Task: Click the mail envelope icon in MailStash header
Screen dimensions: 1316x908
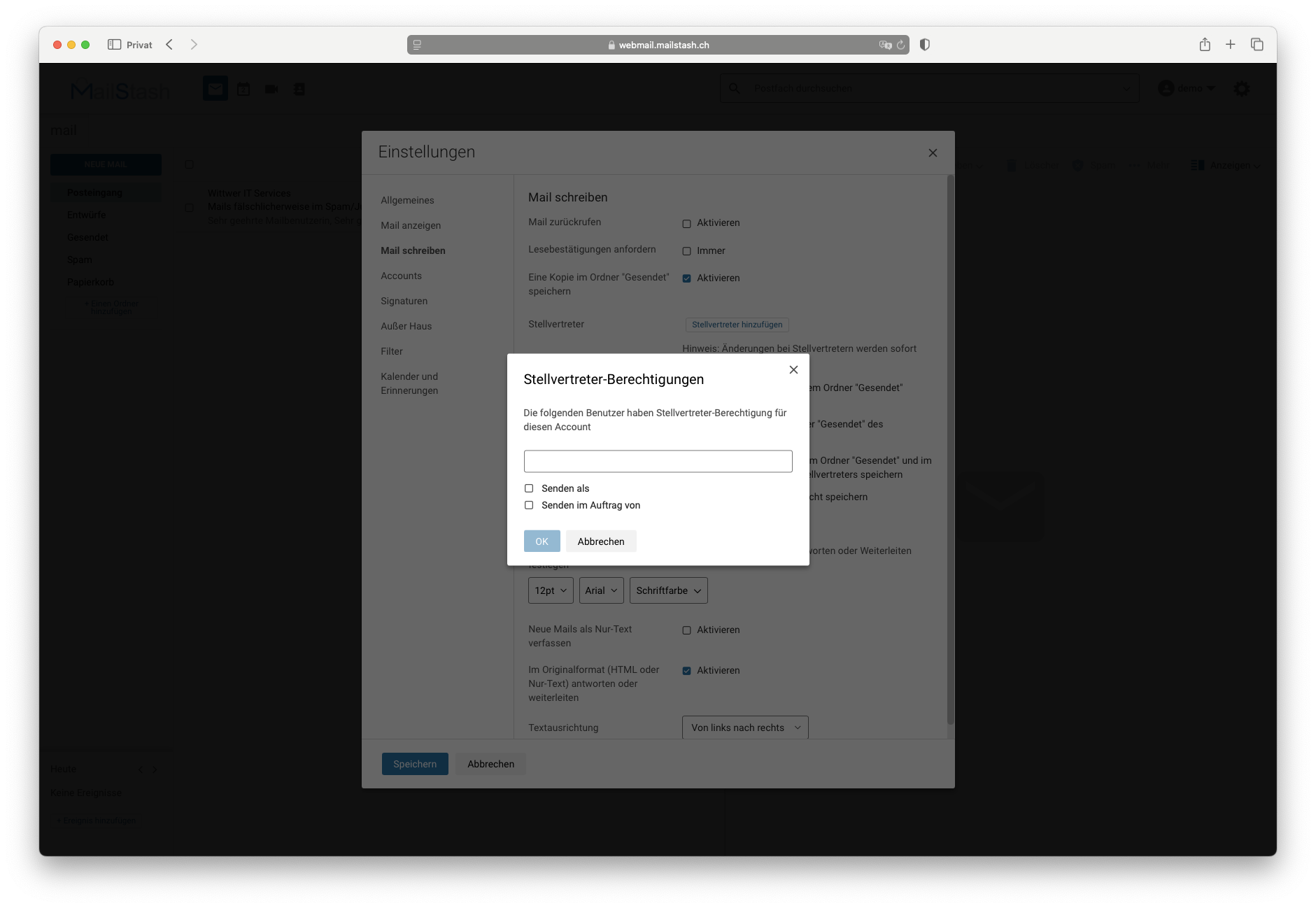Action: coord(215,89)
